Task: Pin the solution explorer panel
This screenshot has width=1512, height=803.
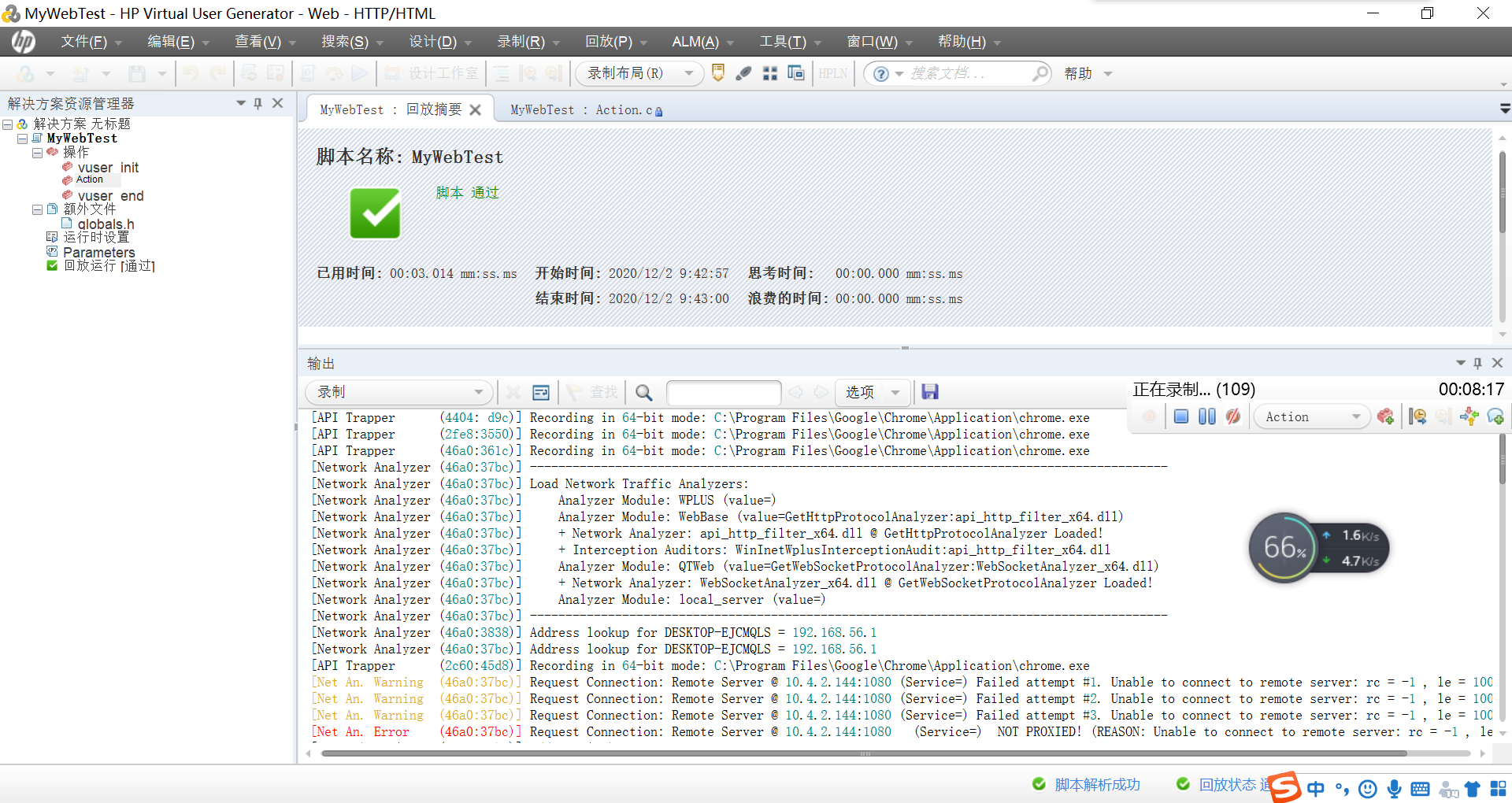Action: tap(258, 103)
